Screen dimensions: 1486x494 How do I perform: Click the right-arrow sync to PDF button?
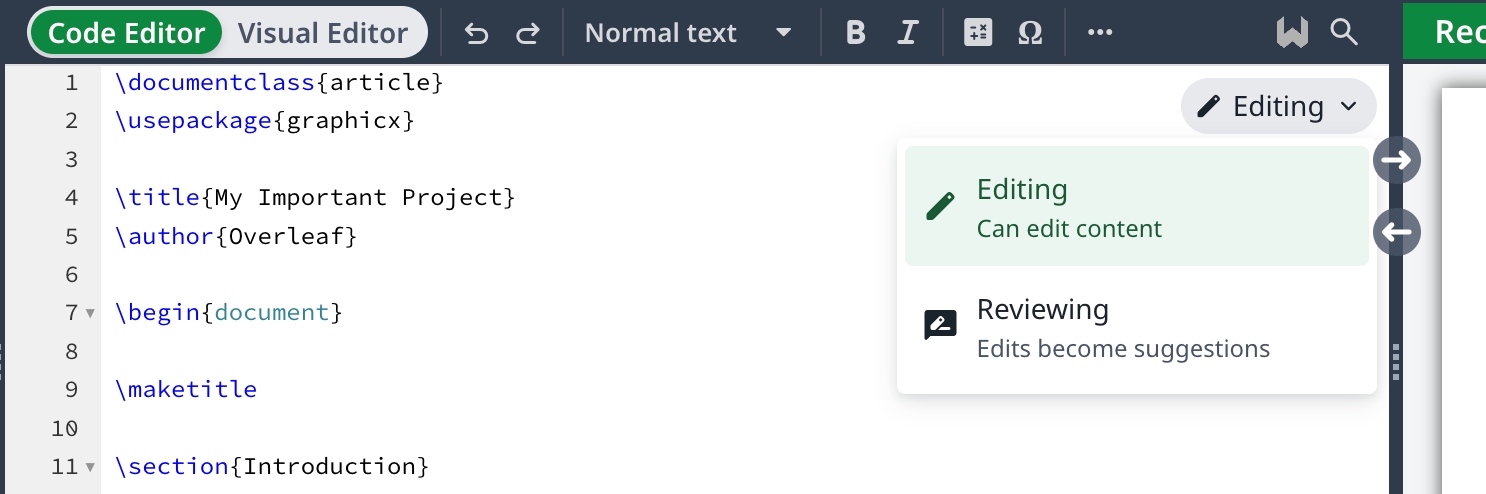point(1397,159)
